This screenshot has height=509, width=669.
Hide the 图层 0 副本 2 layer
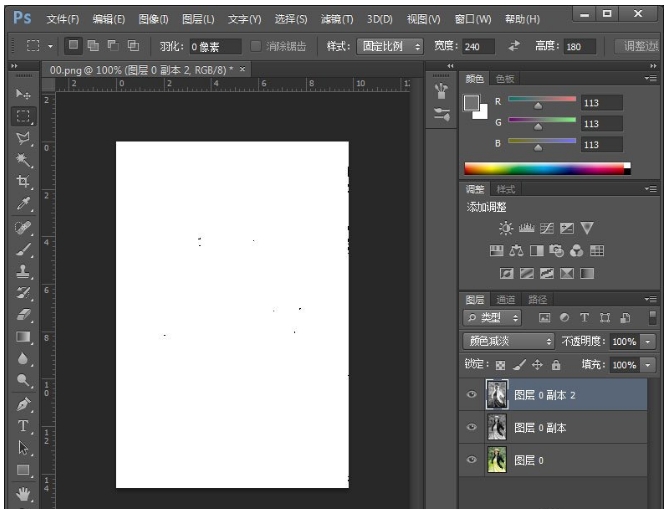pyautogui.click(x=471, y=395)
